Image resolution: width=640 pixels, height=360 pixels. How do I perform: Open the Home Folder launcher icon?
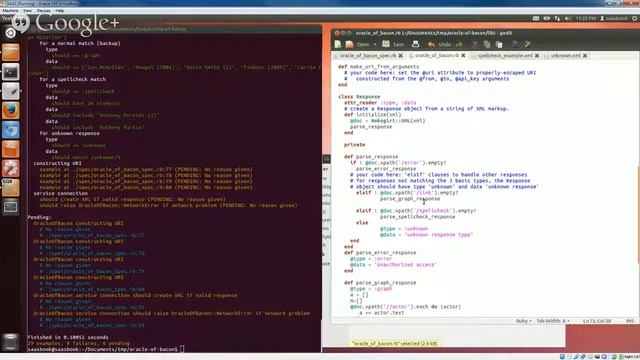click(11, 52)
